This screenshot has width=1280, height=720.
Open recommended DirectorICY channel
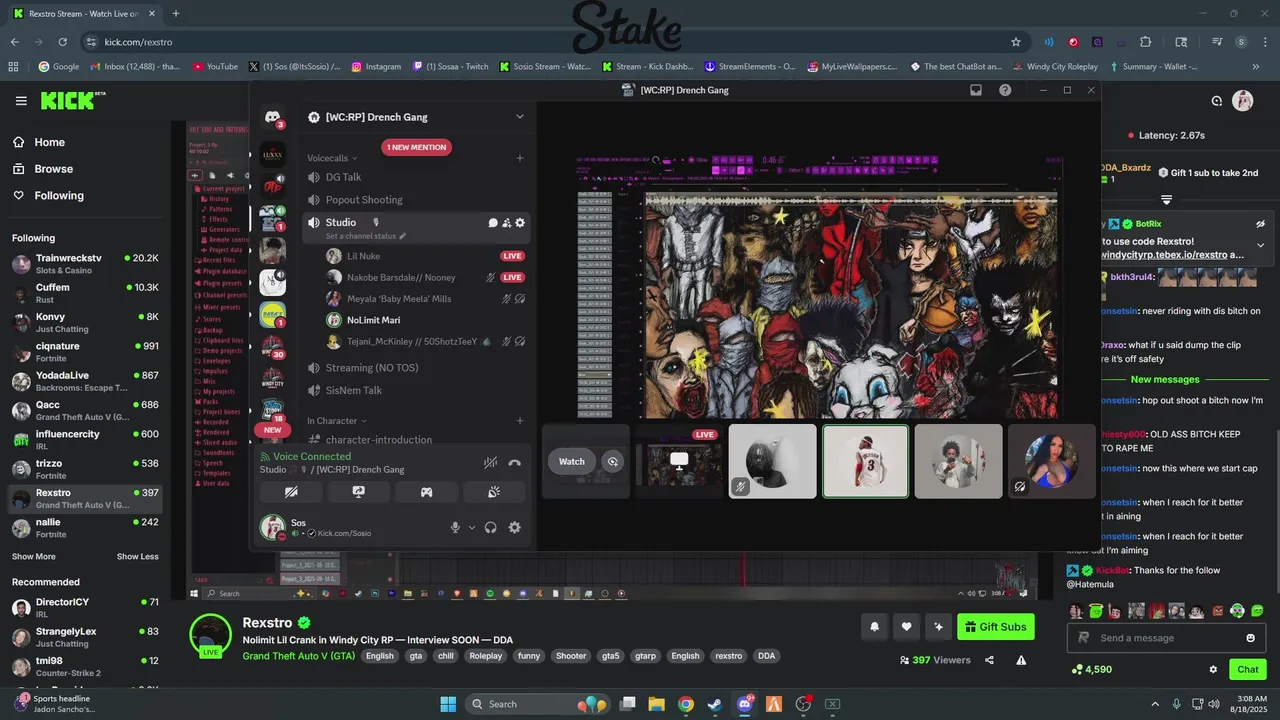pyautogui.click(x=85, y=608)
